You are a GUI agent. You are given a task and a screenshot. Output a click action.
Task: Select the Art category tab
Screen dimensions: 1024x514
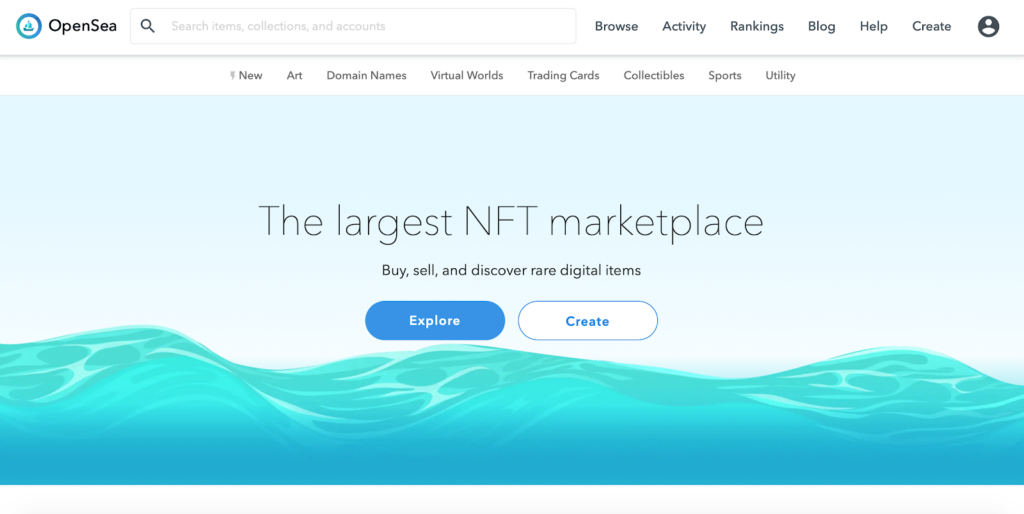(294, 75)
